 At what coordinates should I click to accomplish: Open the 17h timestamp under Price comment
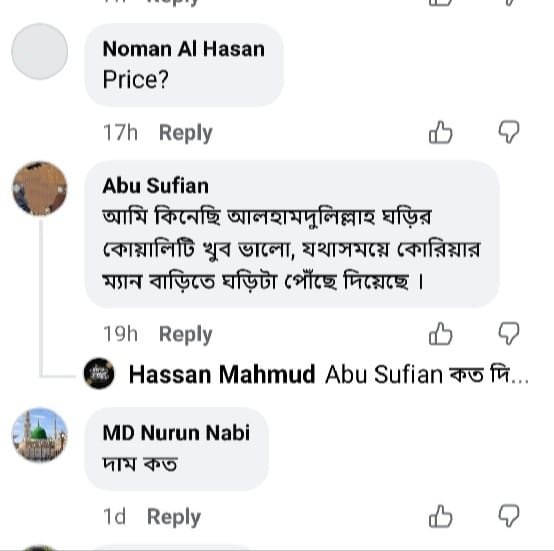click(x=120, y=133)
